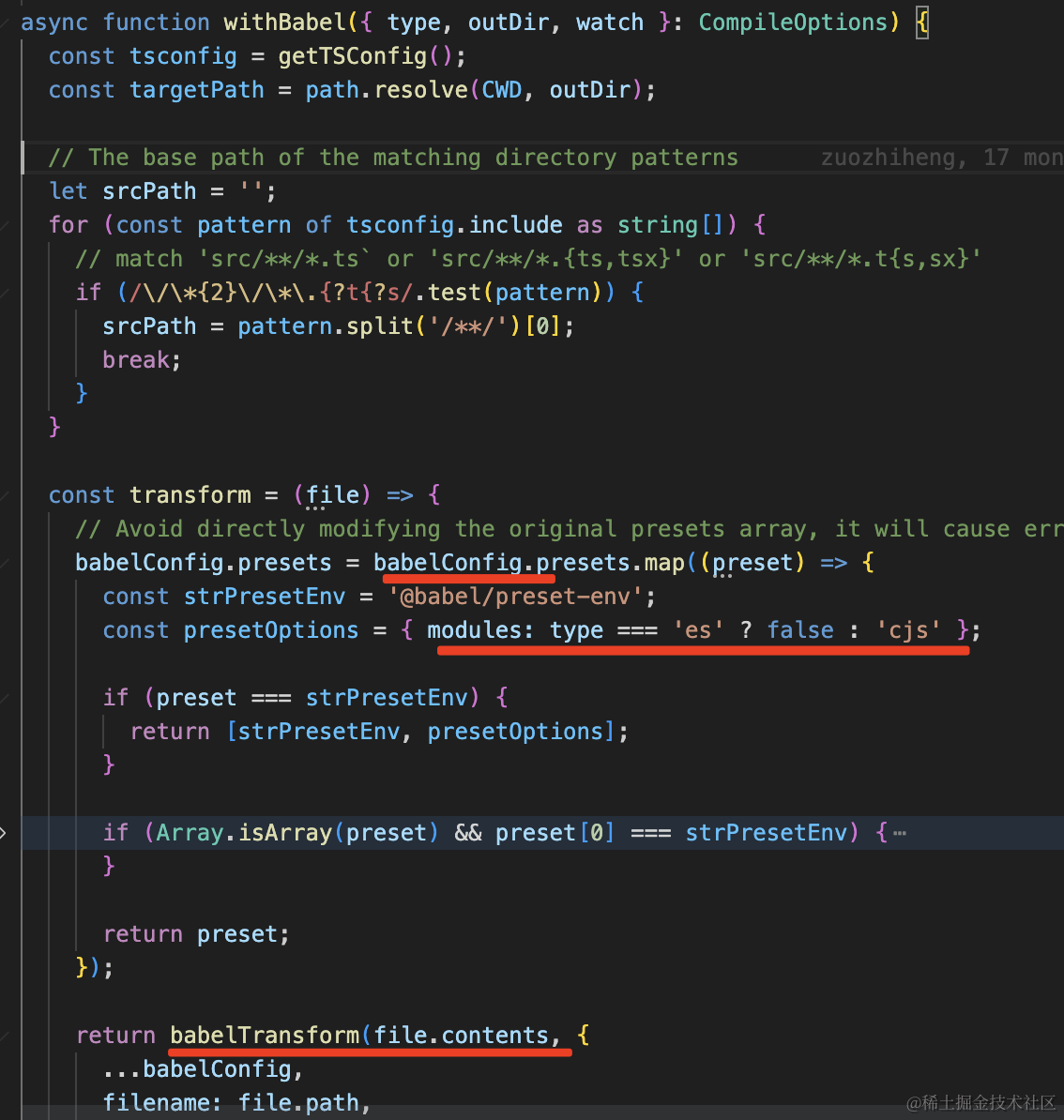Screen dimensions: 1064x1120
Task: Click the isArray method name
Action: click(x=284, y=833)
